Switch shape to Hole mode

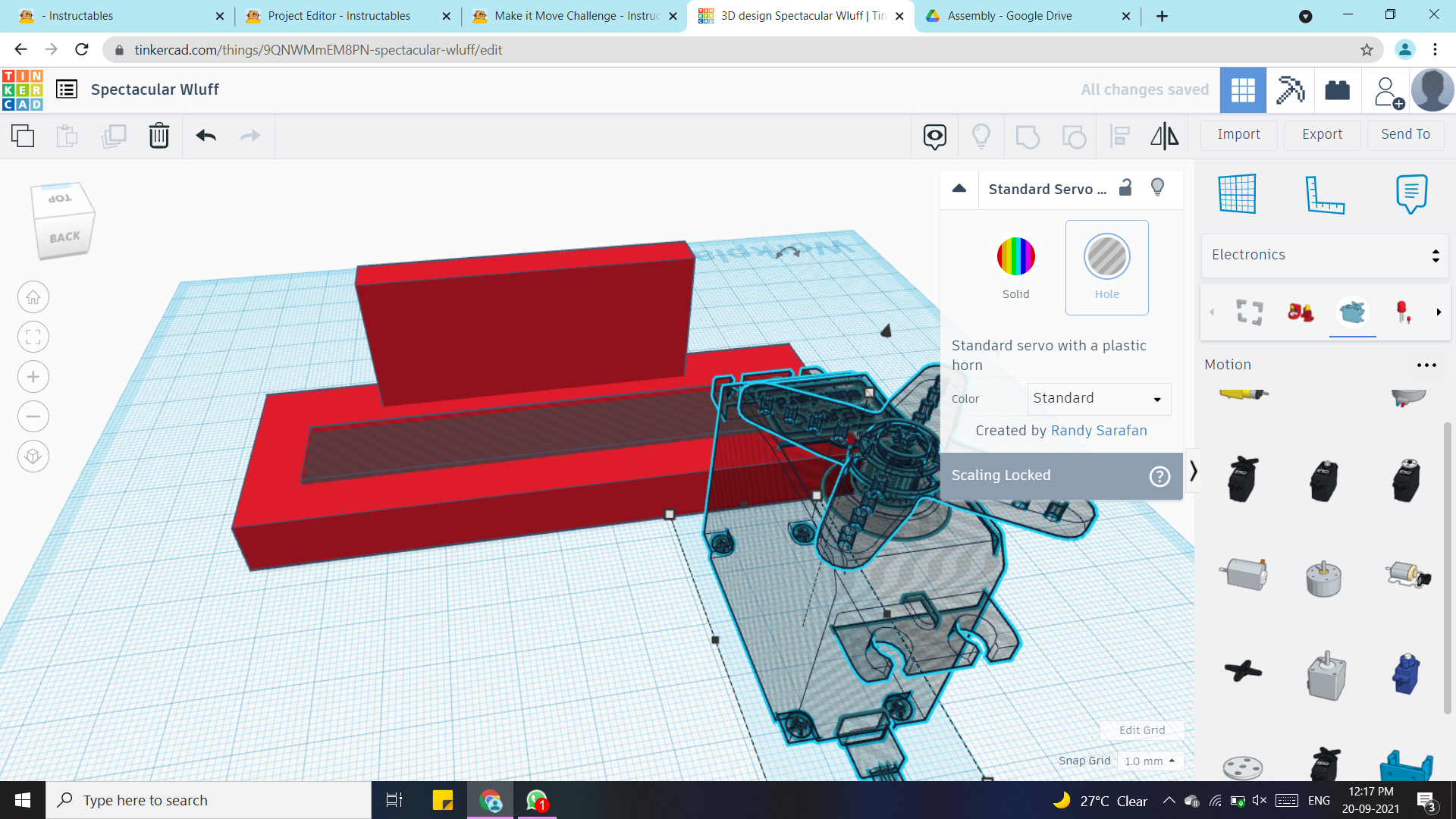click(x=1106, y=267)
